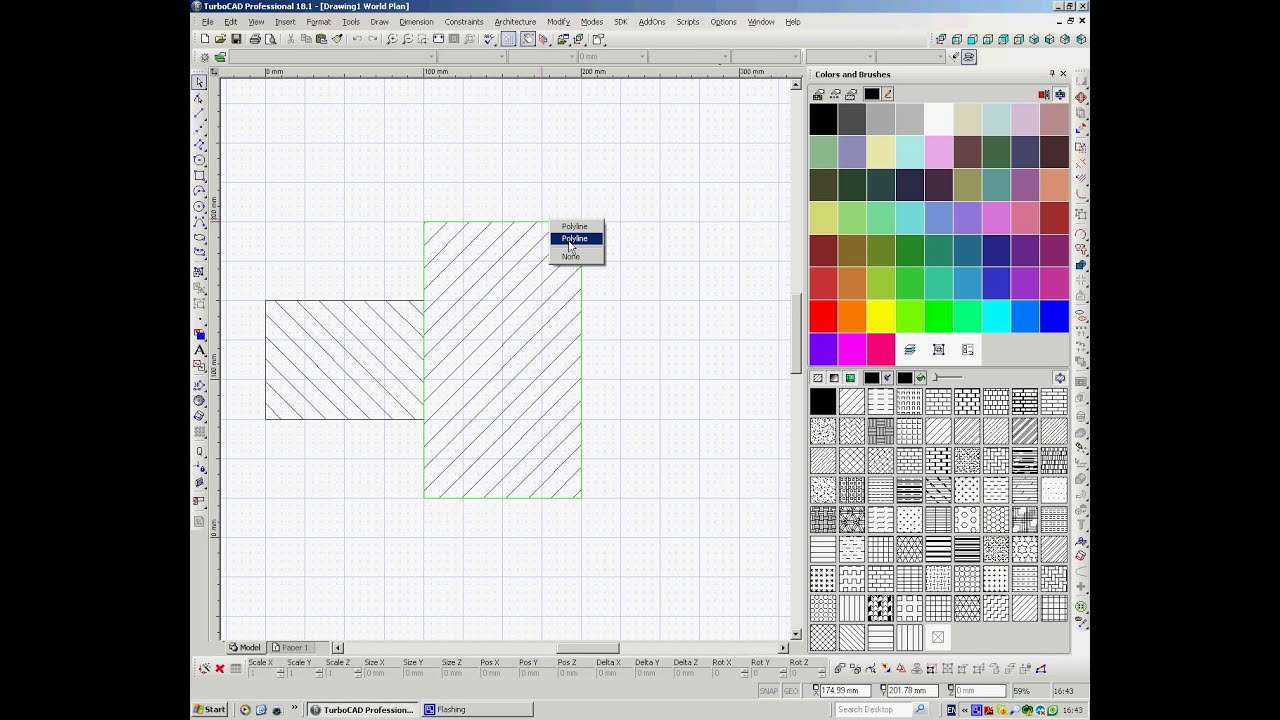Click the layers icon below color palette
This screenshot has width=1280, height=720.
pyautogui.click(x=910, y=349)
